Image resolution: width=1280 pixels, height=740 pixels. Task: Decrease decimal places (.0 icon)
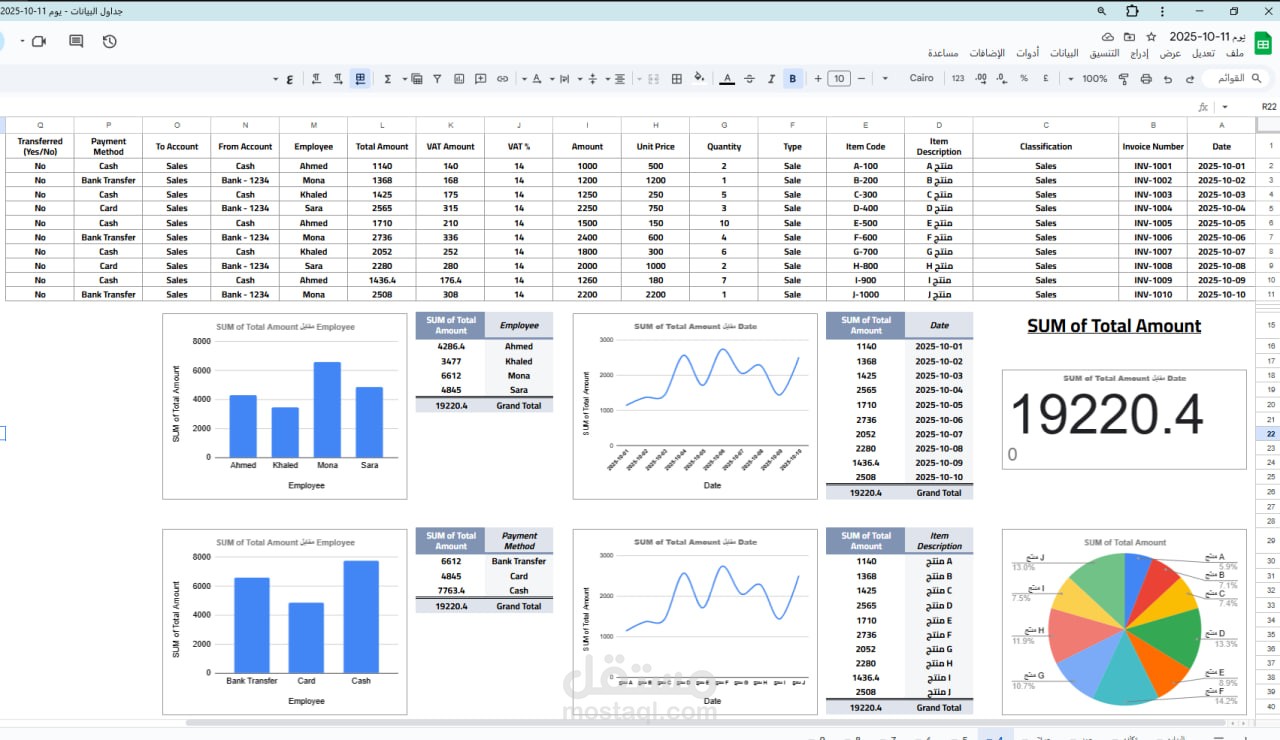(1002, 78)
